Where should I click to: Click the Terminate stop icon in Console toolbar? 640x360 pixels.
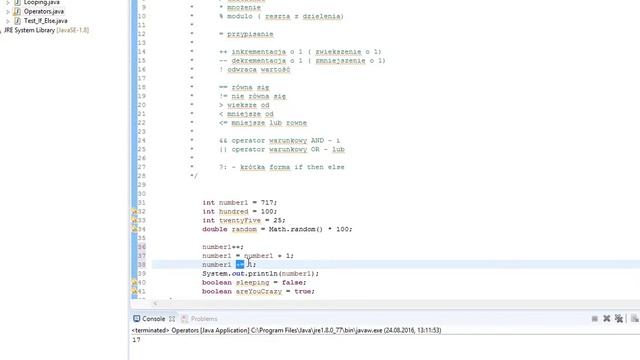[595, 319]
